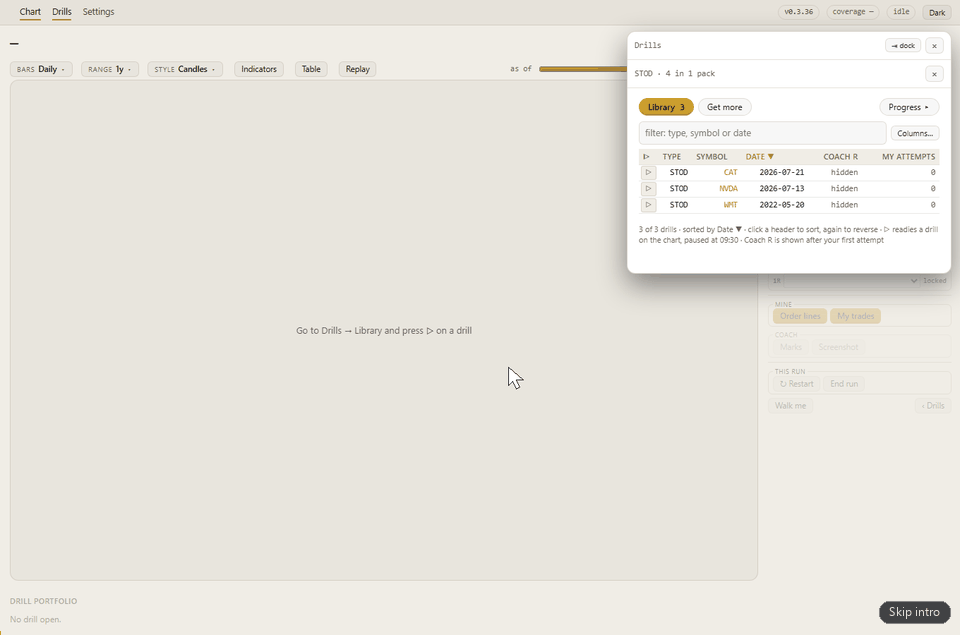Toggle Order lines display
Image resolution: width=960 pixels, height=635 pixels.
pos(800,316)
